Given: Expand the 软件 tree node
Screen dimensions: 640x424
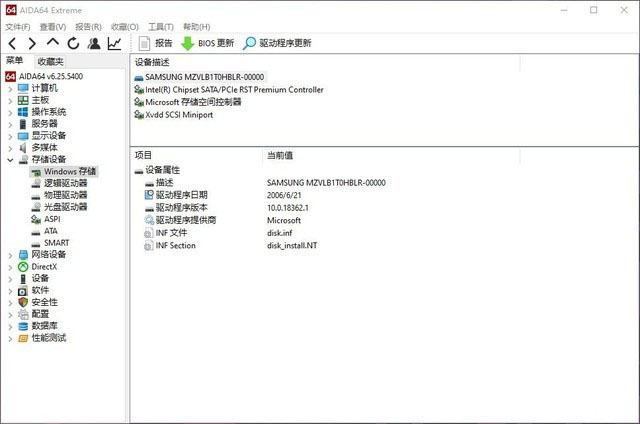Looking at the screenshot, I should tap(10, 291).
